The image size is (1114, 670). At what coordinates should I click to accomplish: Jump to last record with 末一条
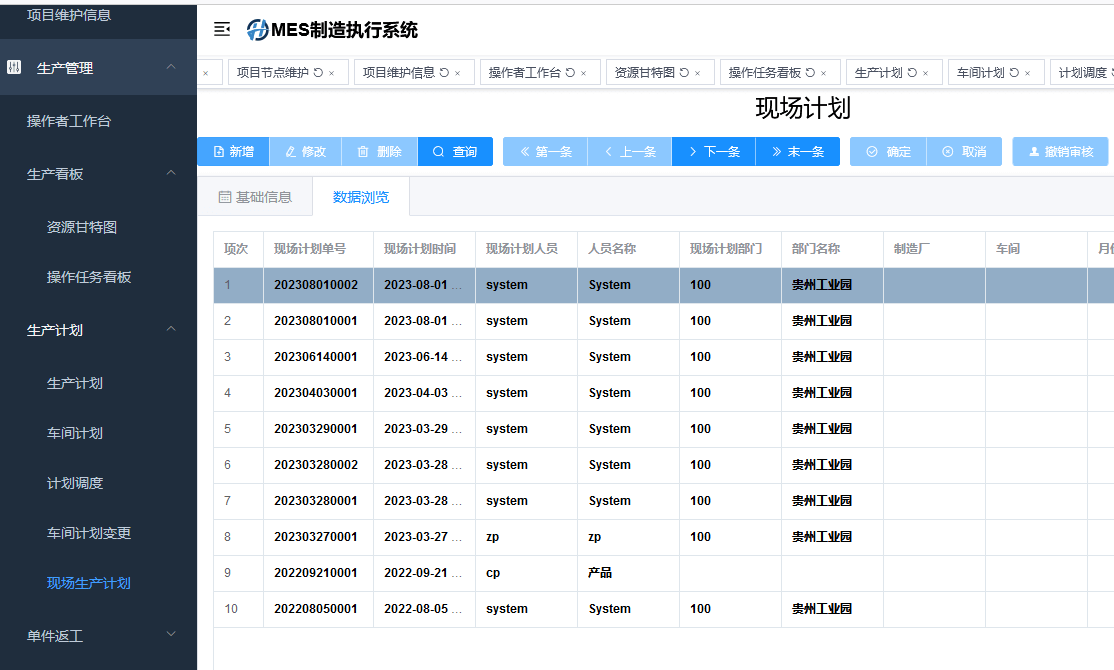point(797,151)
